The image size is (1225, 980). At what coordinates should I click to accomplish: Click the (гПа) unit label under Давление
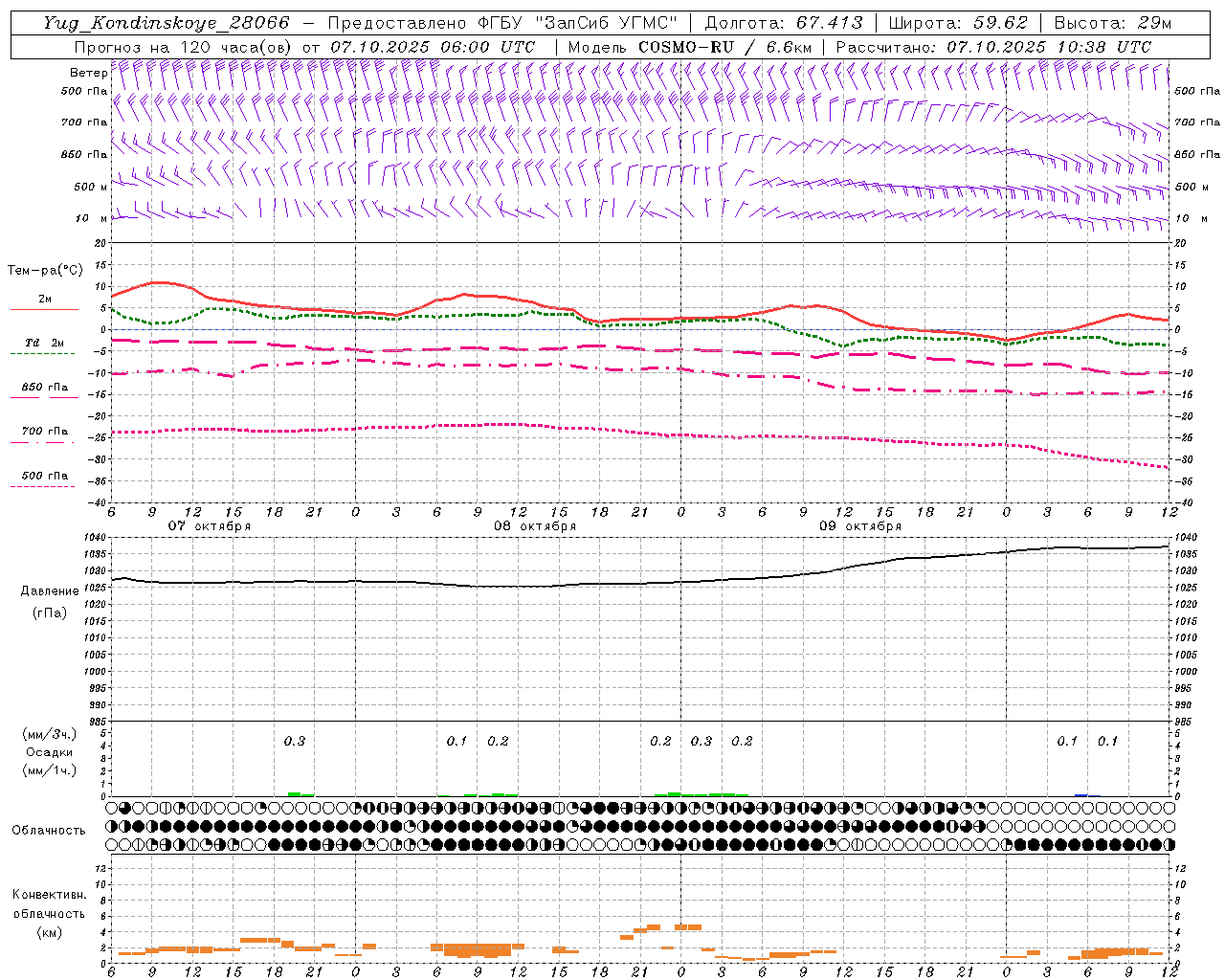(50, 612)
